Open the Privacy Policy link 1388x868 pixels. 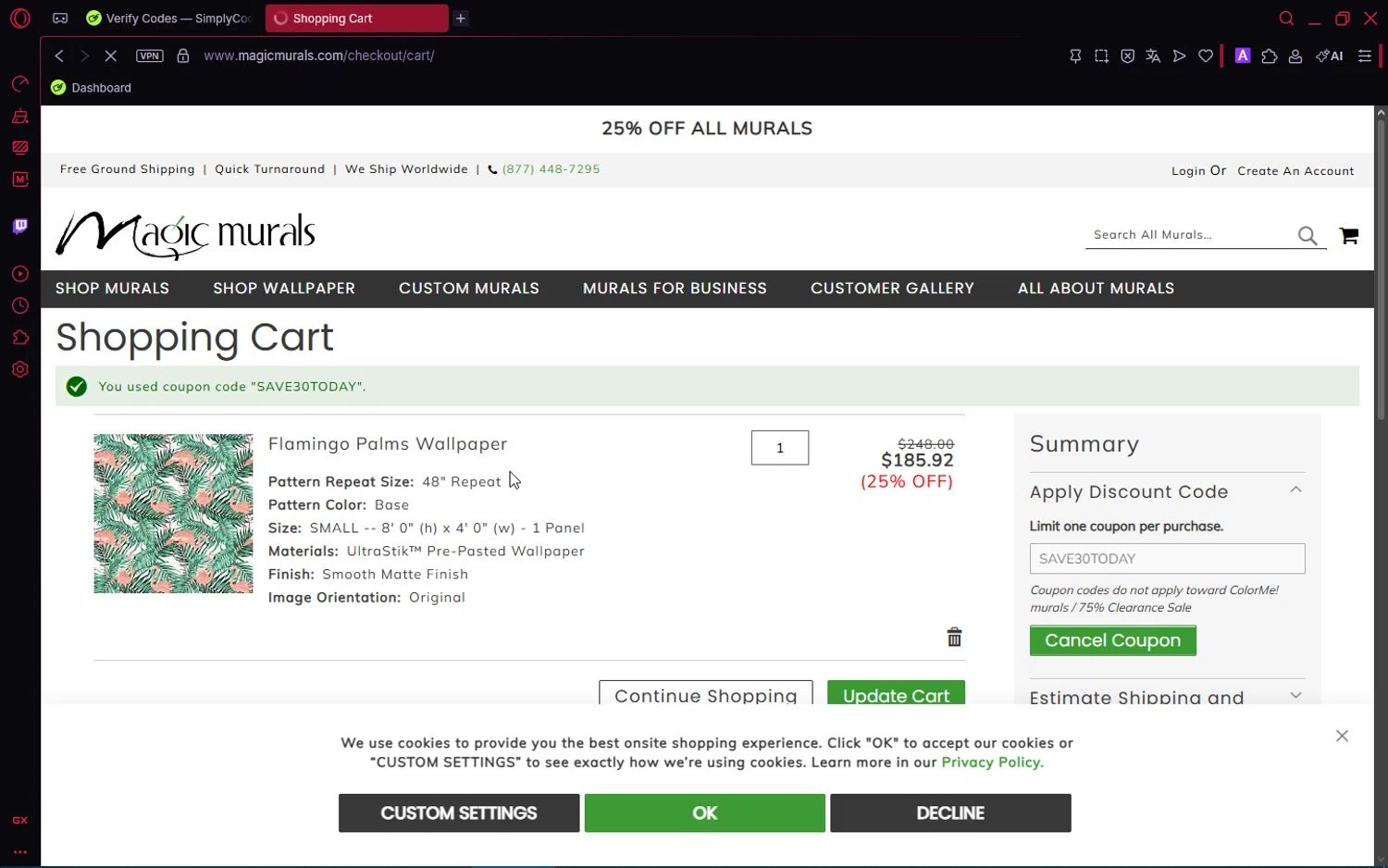pyautogui.click(x=992, y=763)
